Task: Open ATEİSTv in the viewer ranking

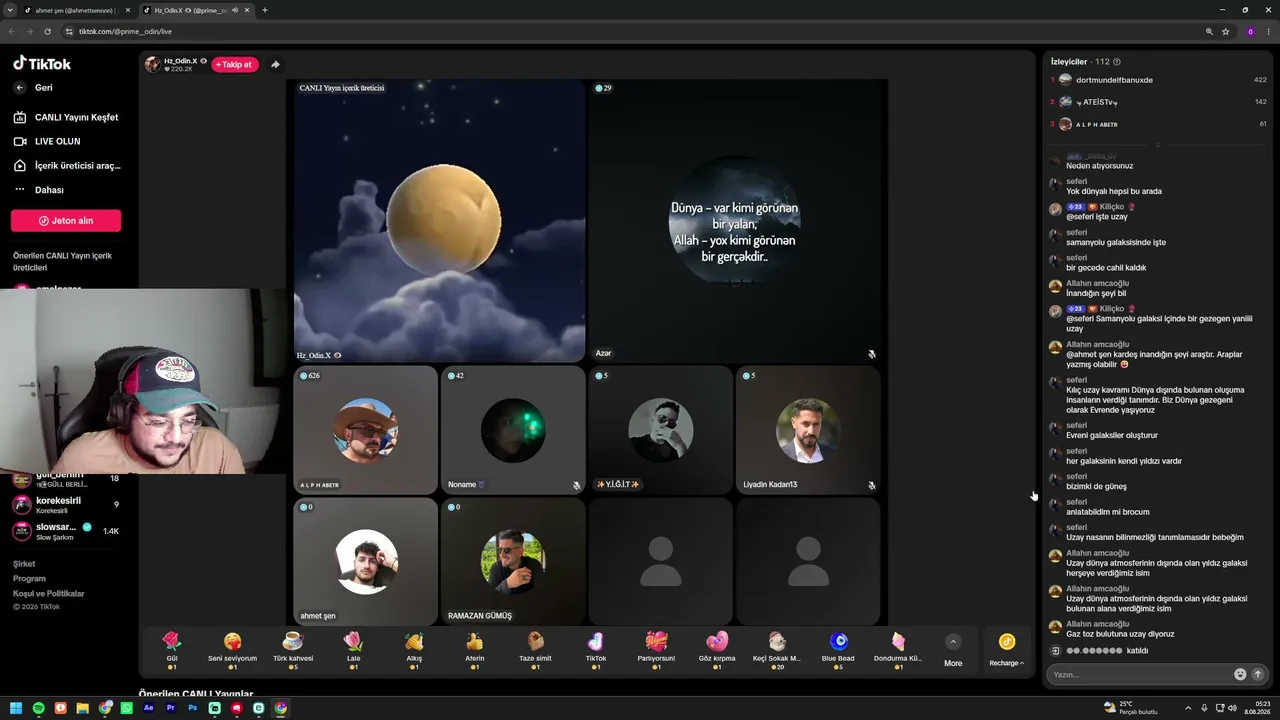Action: tap(1158, 102)
